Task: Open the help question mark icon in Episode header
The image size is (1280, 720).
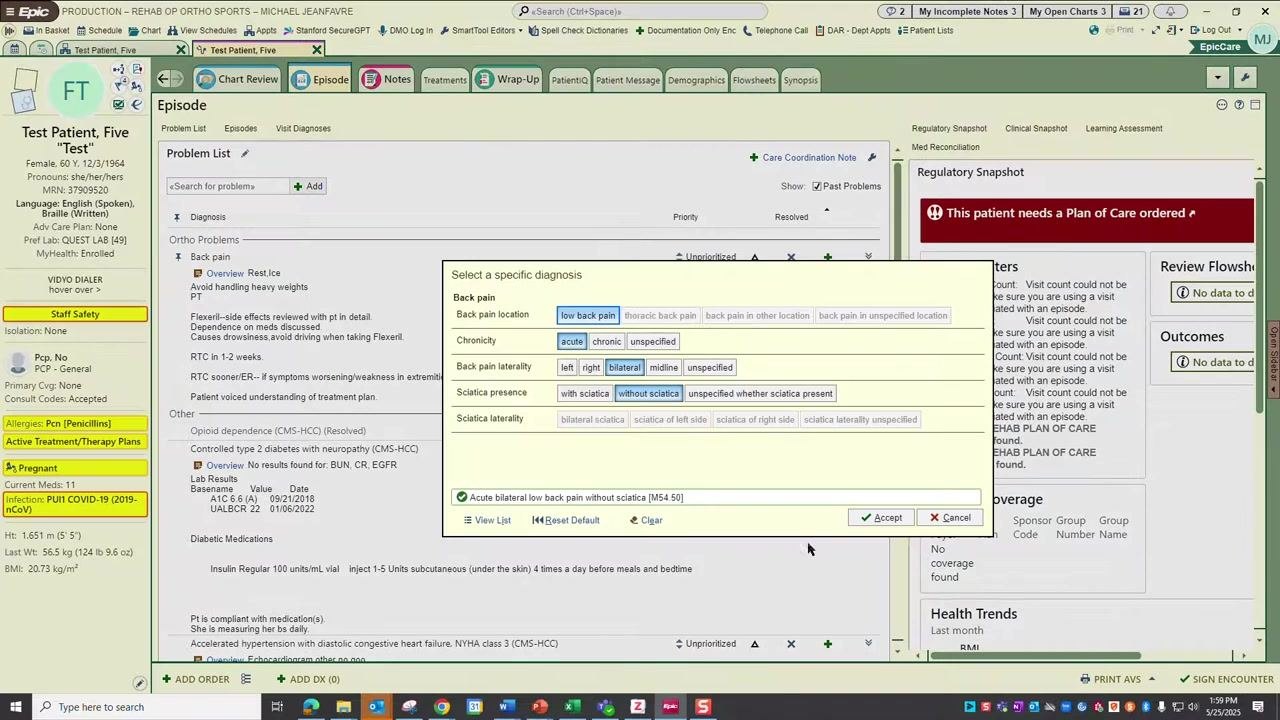Action: click(1239, 105)
